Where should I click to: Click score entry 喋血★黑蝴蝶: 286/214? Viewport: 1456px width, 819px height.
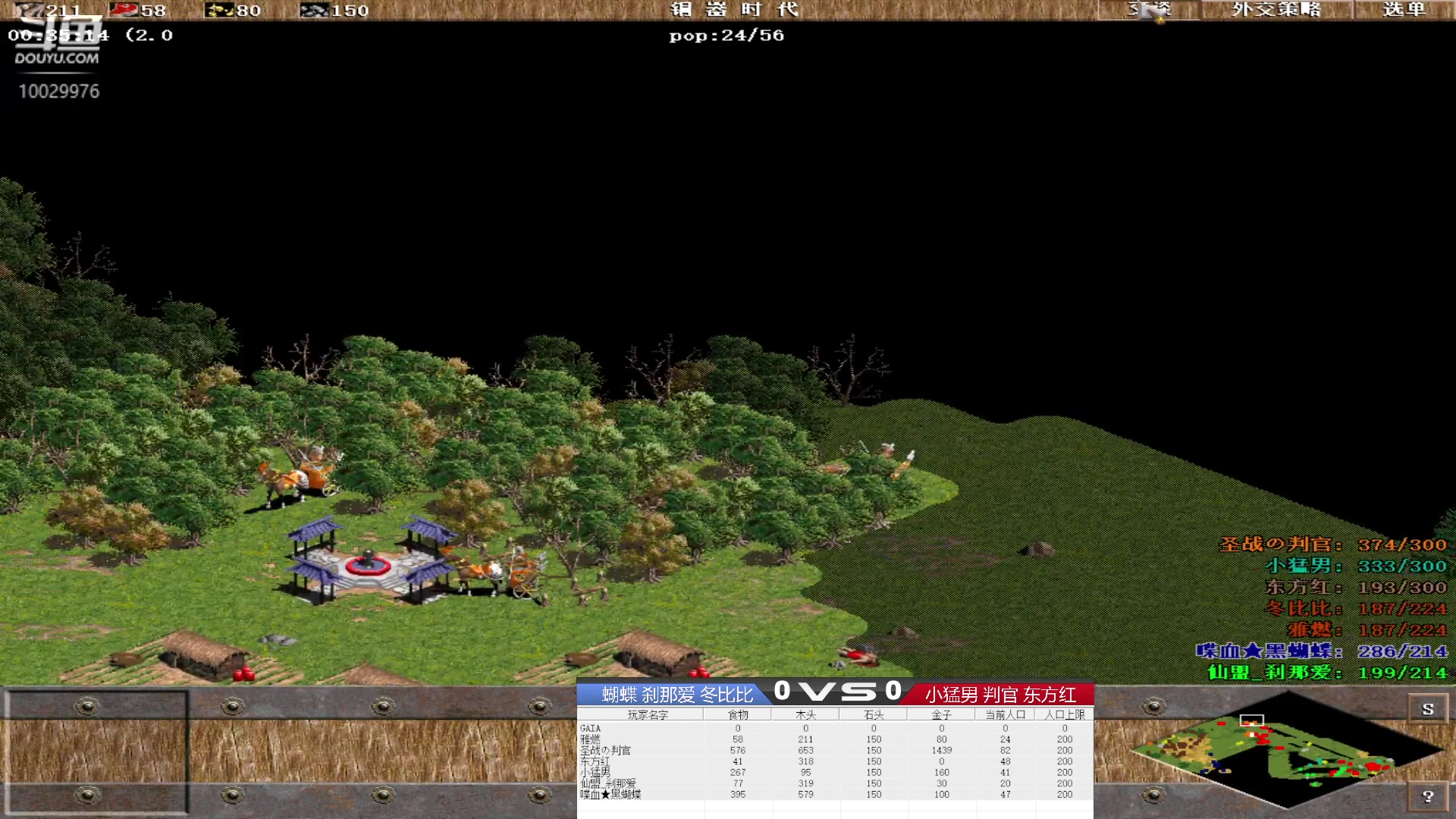click(1322, 651)
